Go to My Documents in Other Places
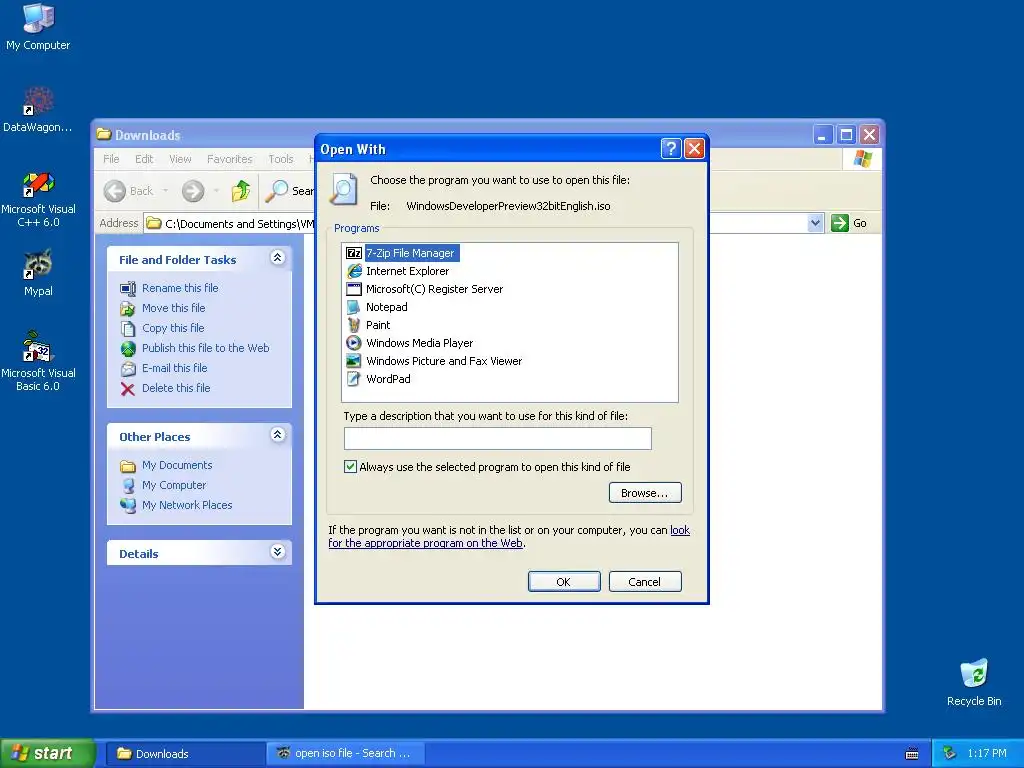 pos(177,465)
